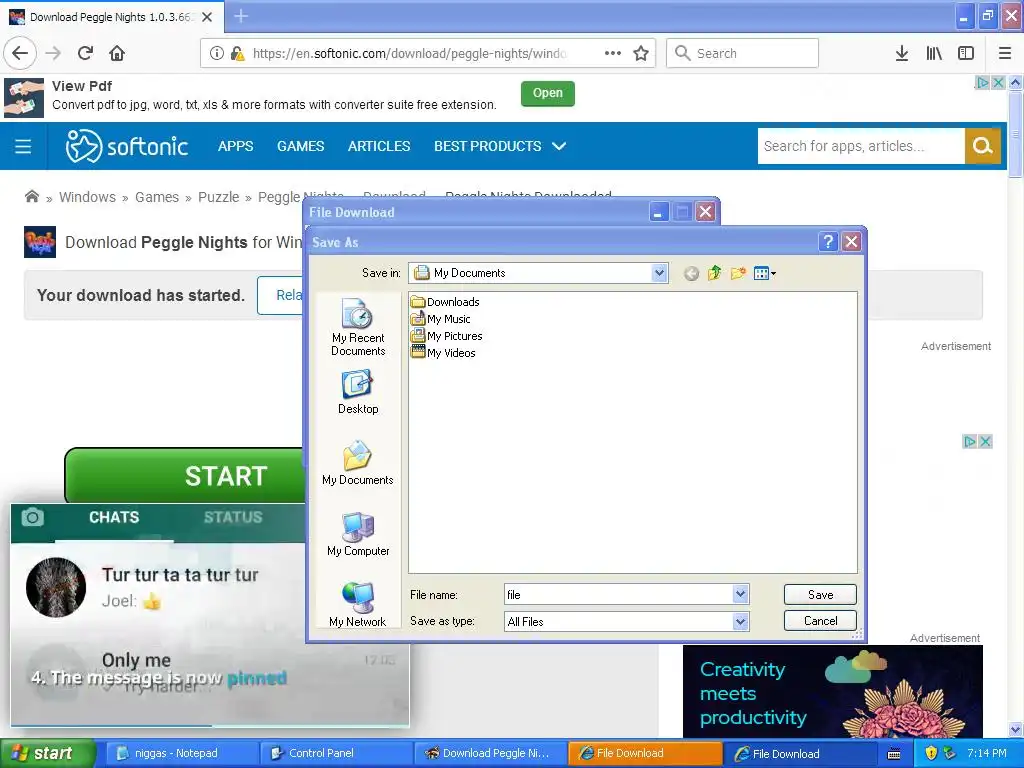Screen dimensions: 1024x768
Task: Go back in Firefox browser
Action: (20, 53)
